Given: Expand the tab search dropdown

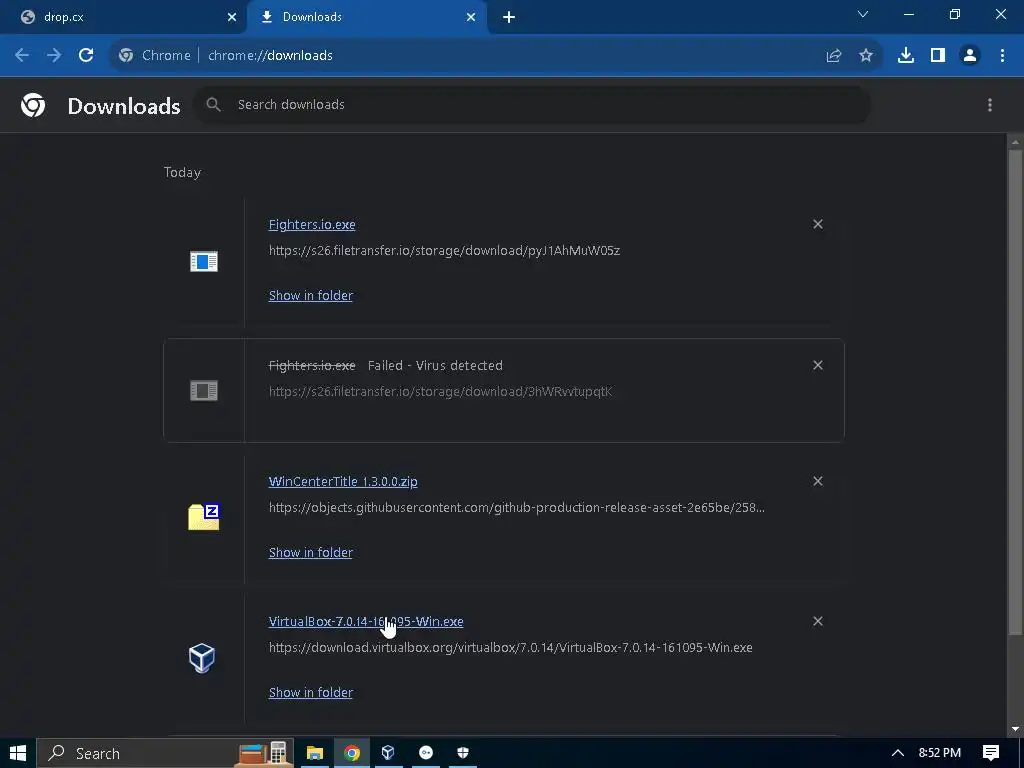Looking at the screenshot, I should (863, 14).
